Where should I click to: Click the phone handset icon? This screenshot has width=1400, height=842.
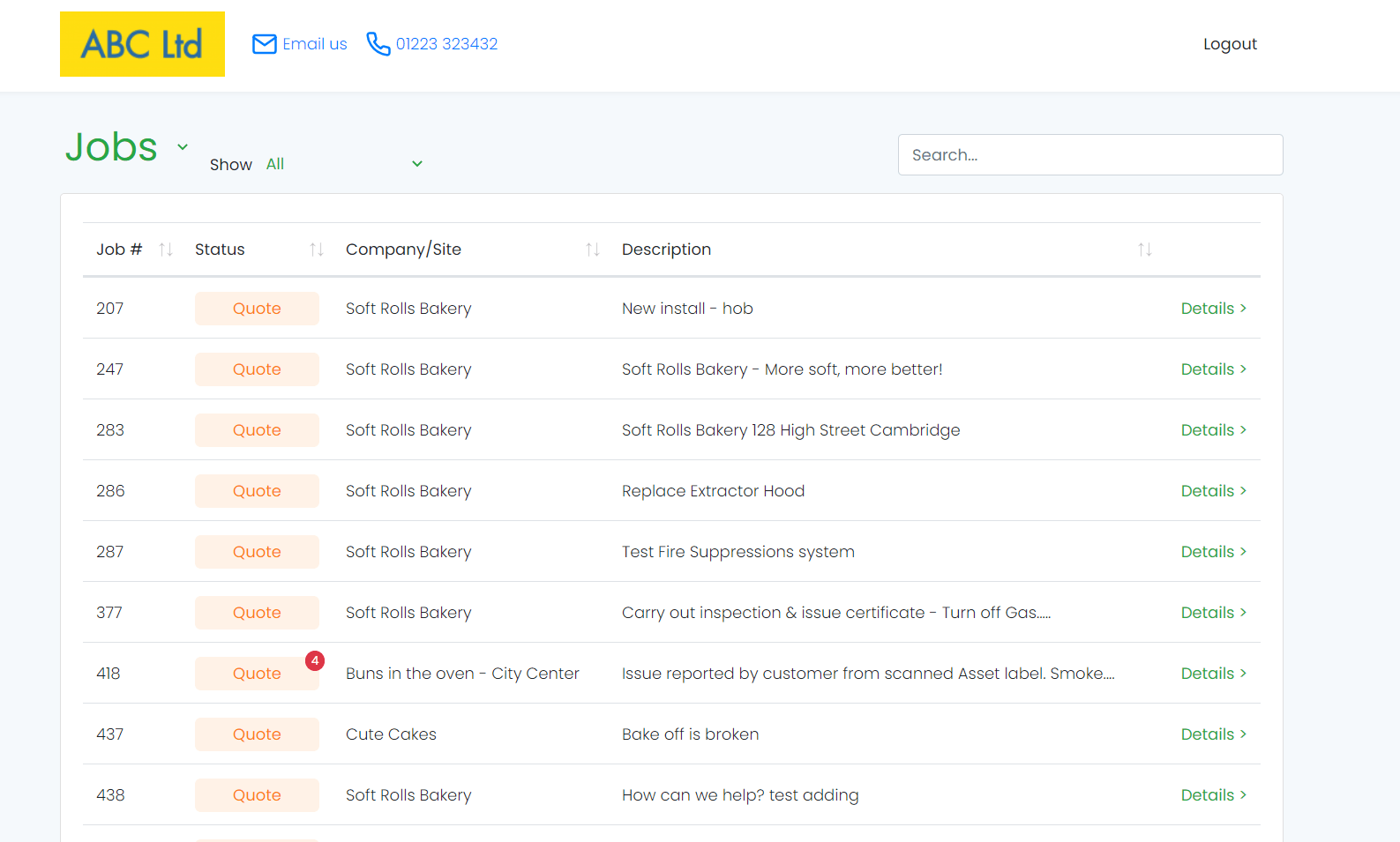pos(378,44)
